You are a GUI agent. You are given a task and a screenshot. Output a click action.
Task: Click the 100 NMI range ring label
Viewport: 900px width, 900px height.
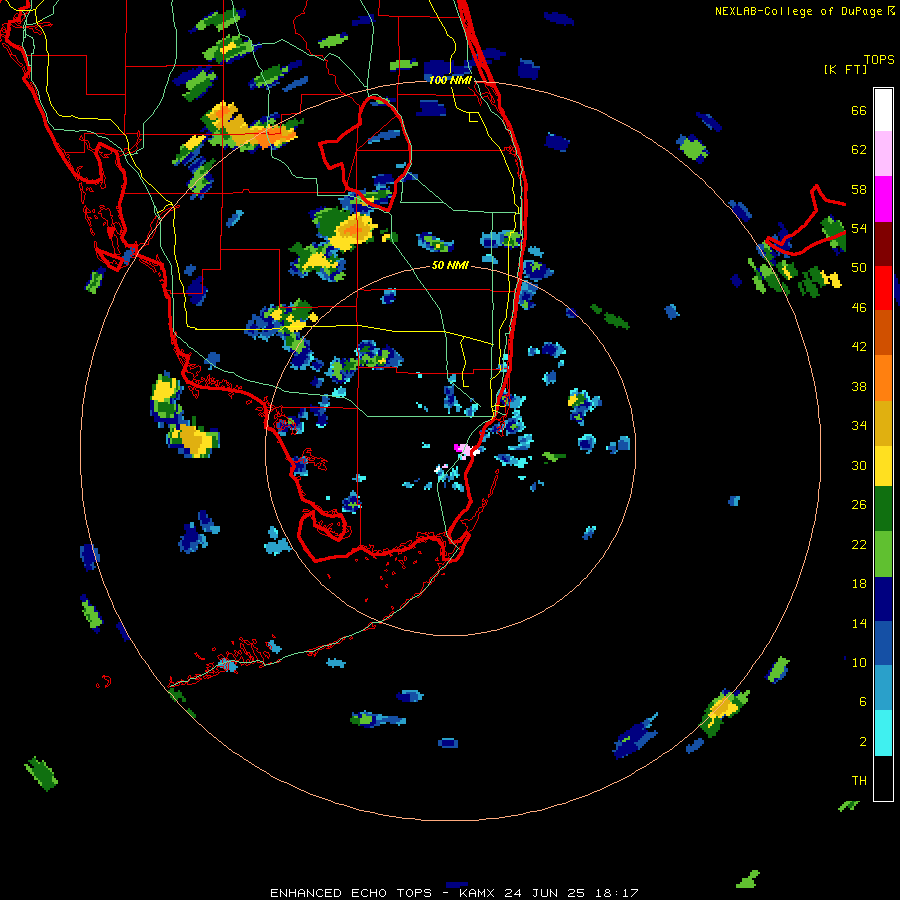[x=450, y=80]
